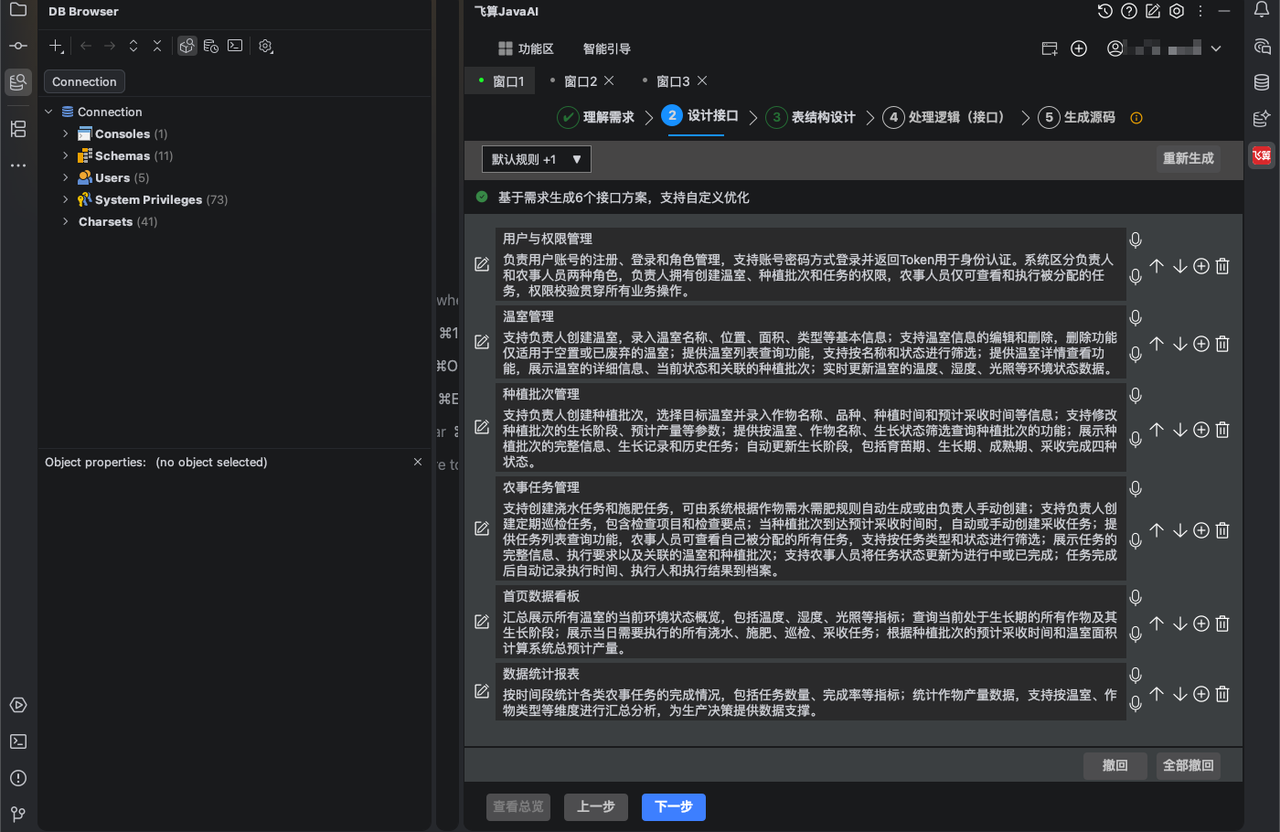This screenshot has width=1280, height=832.
Task: Open JavaAI settings hexagon icon
Action: click(1177, 11)
